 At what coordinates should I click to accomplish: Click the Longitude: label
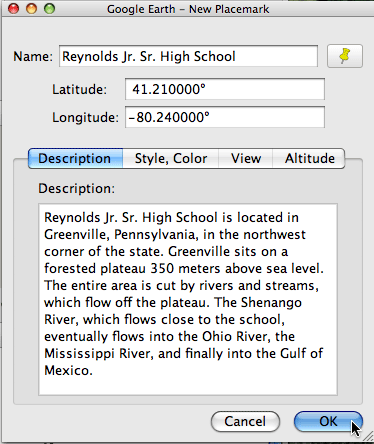tap(85, 117)
